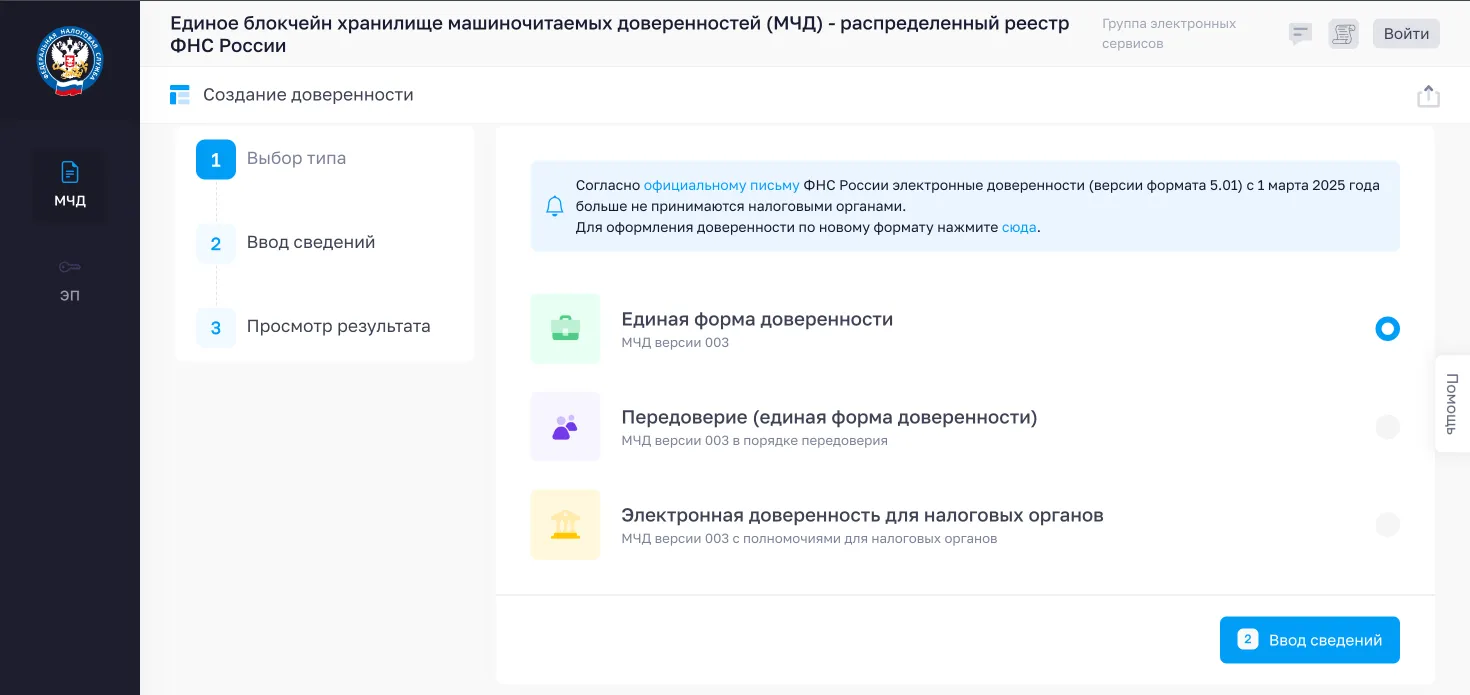This screenshot has width=1470, height=695.
Task: Follow the сюда link for new format
Action: coord(1019,227)
